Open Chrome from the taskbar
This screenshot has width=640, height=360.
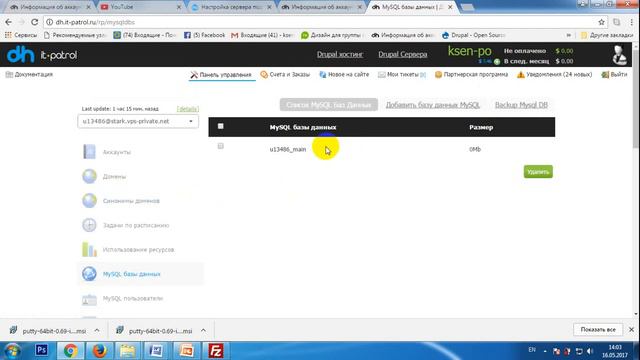click(70, 351)
